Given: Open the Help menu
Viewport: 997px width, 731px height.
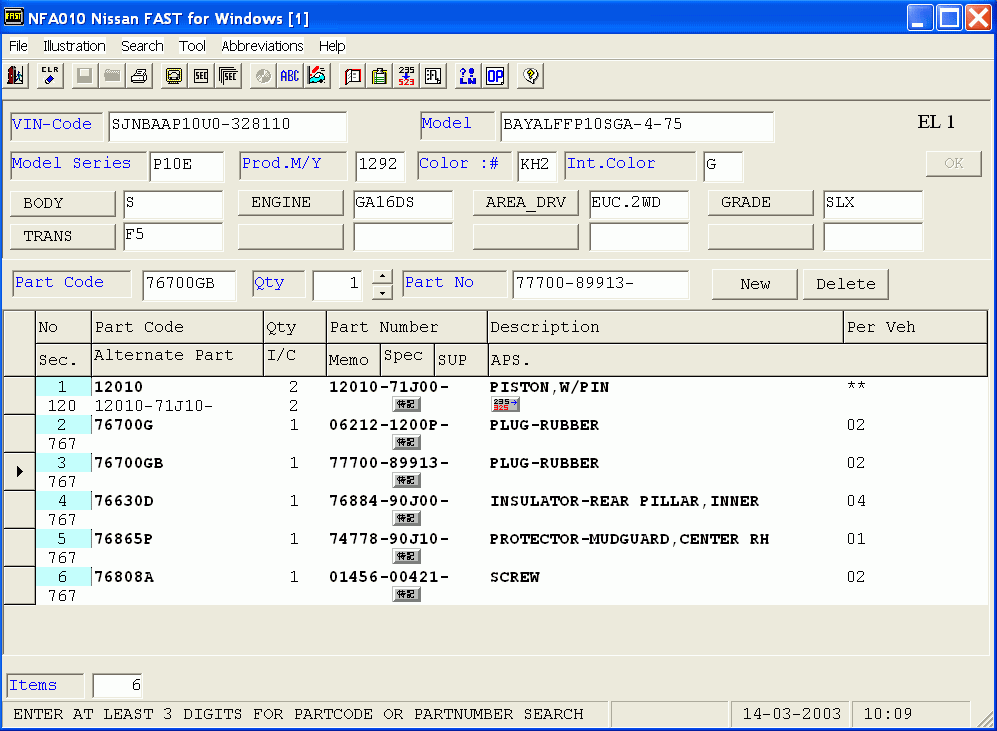Looking at the screenshot, I should coord(331,46).
